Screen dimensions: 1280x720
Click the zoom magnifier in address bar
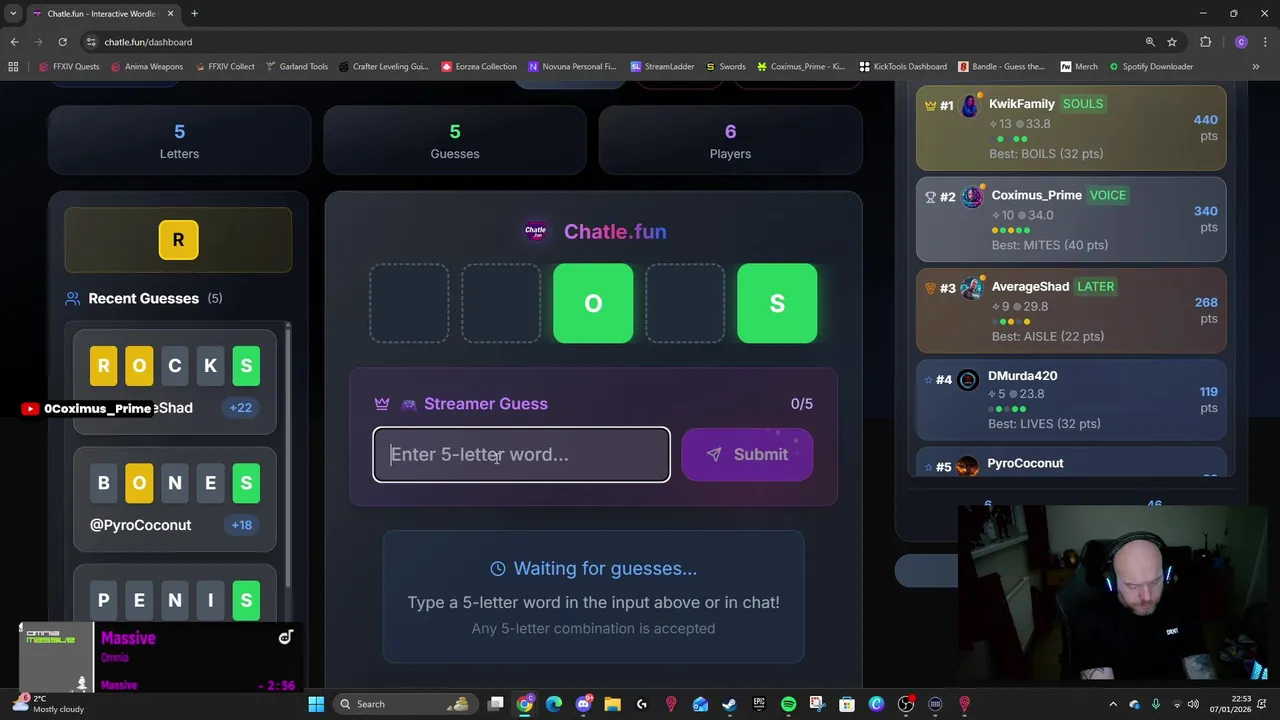click(x=1150, y=42)
